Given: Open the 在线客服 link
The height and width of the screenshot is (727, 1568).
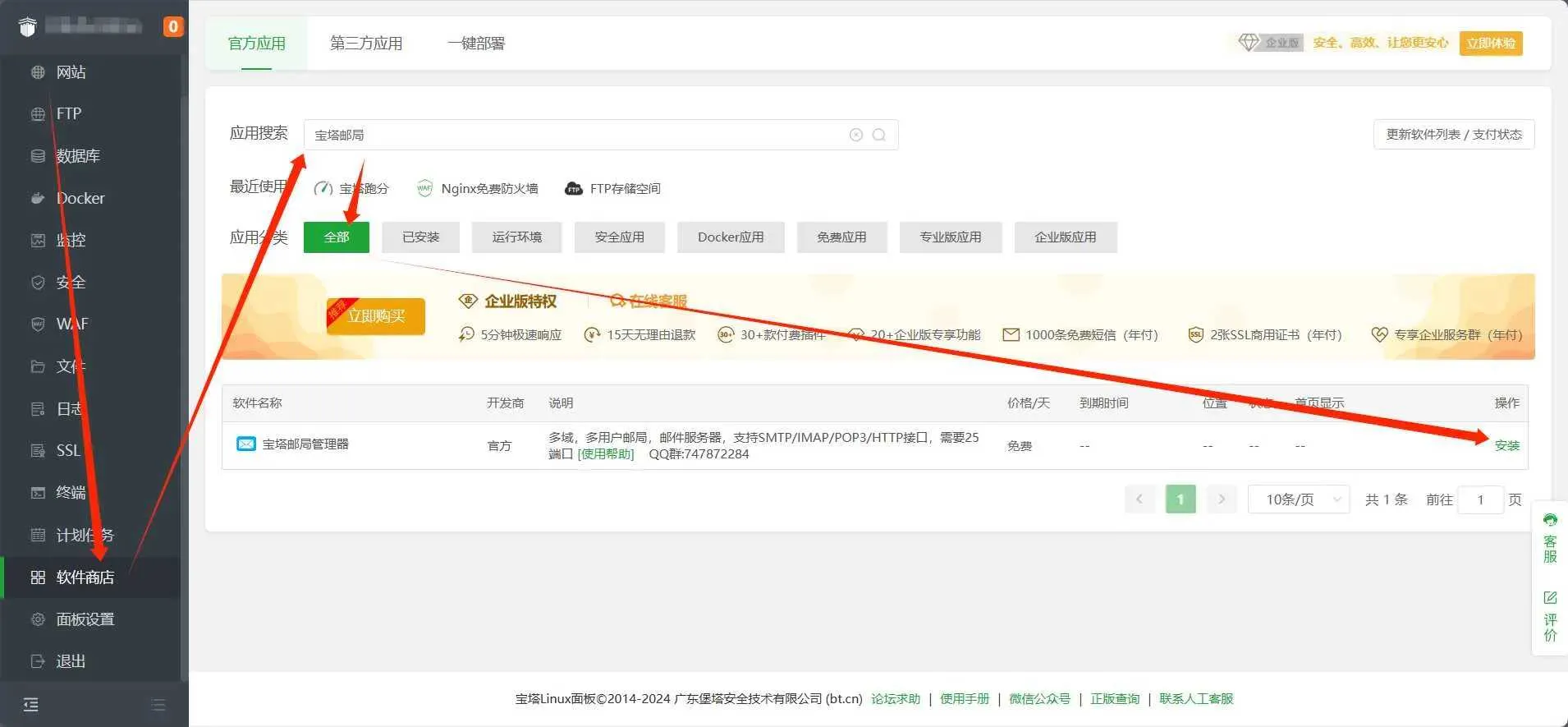Looking at the screenshot, I should pyautogui.click(x=649, y=301).
